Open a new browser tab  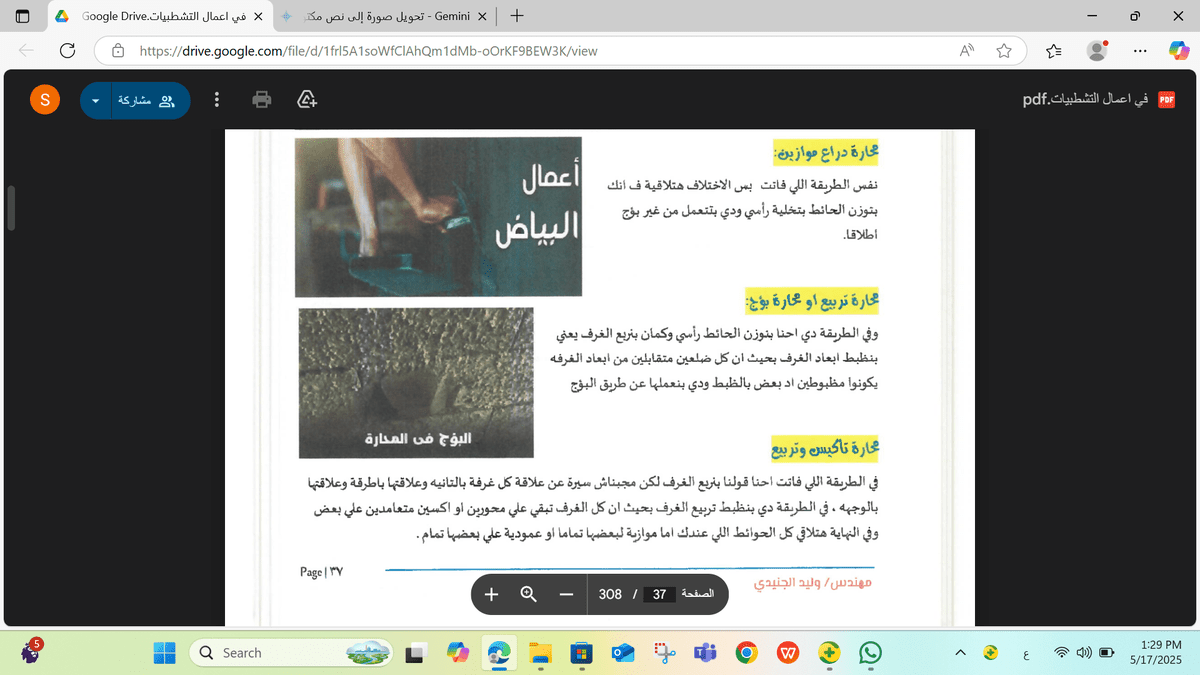[516, 17]
